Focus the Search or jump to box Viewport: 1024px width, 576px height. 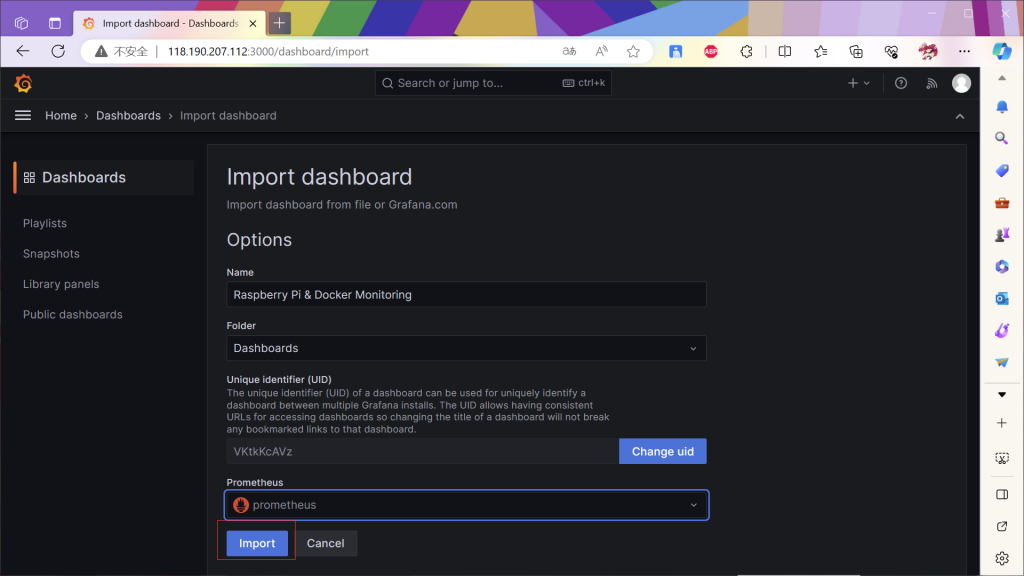pos(493,83)
